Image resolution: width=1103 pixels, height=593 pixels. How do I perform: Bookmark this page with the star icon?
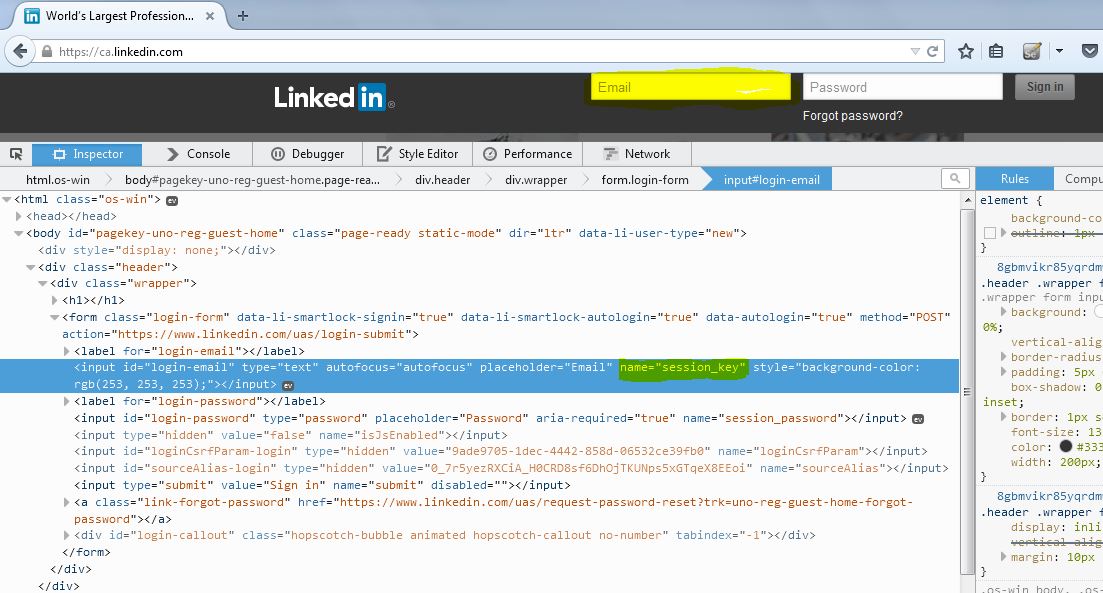[966, 50]
